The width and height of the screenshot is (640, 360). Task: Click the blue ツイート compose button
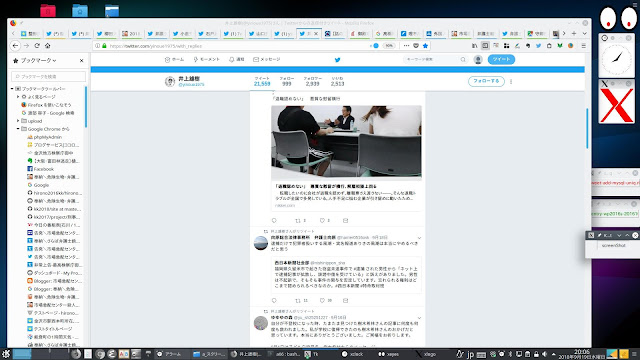point(501,60)
